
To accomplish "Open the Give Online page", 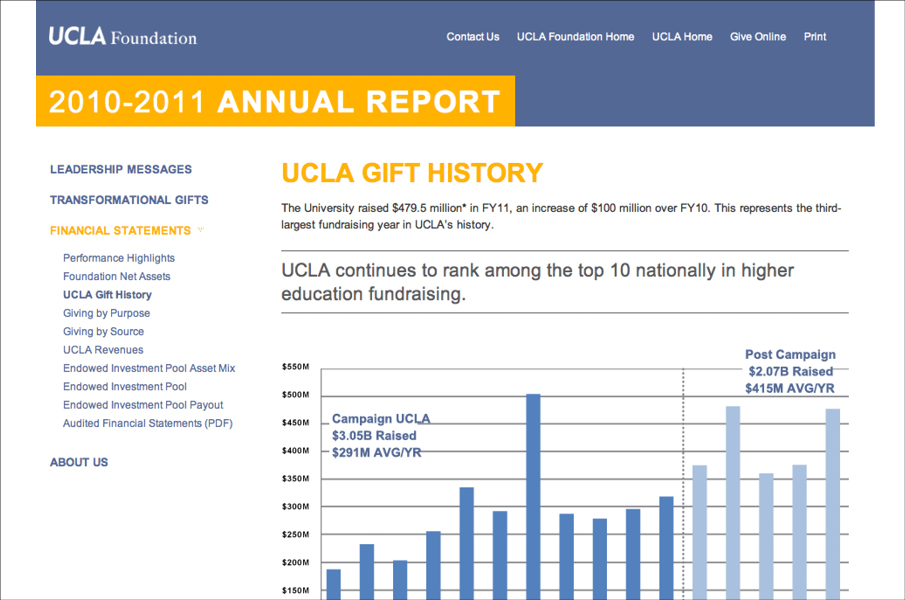I will tap(758, 37).
